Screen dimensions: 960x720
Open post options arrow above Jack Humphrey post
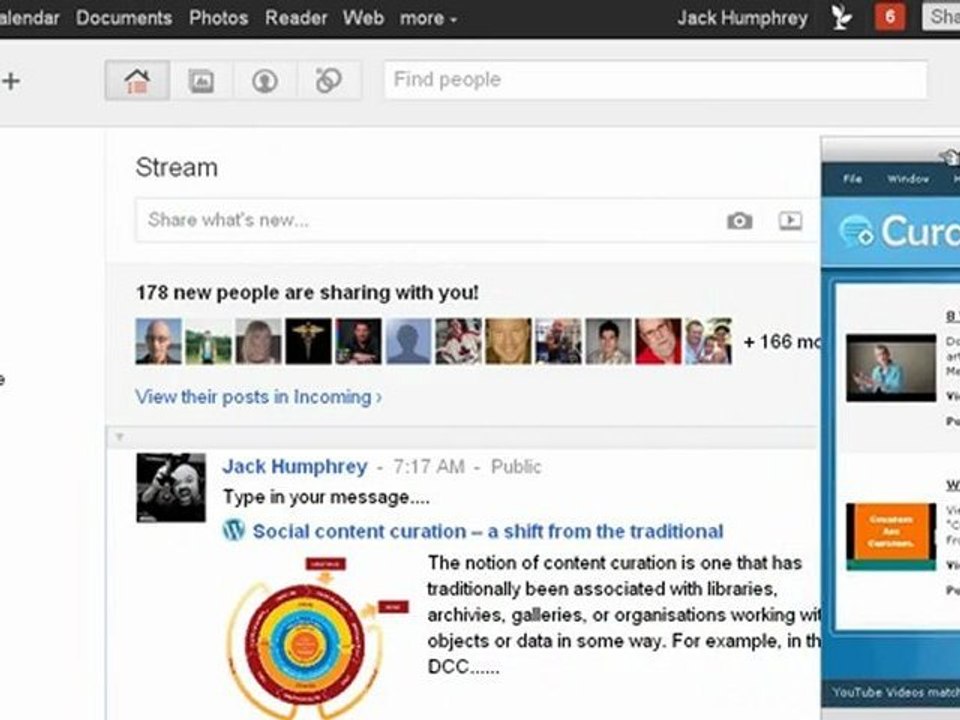(119, 437)
